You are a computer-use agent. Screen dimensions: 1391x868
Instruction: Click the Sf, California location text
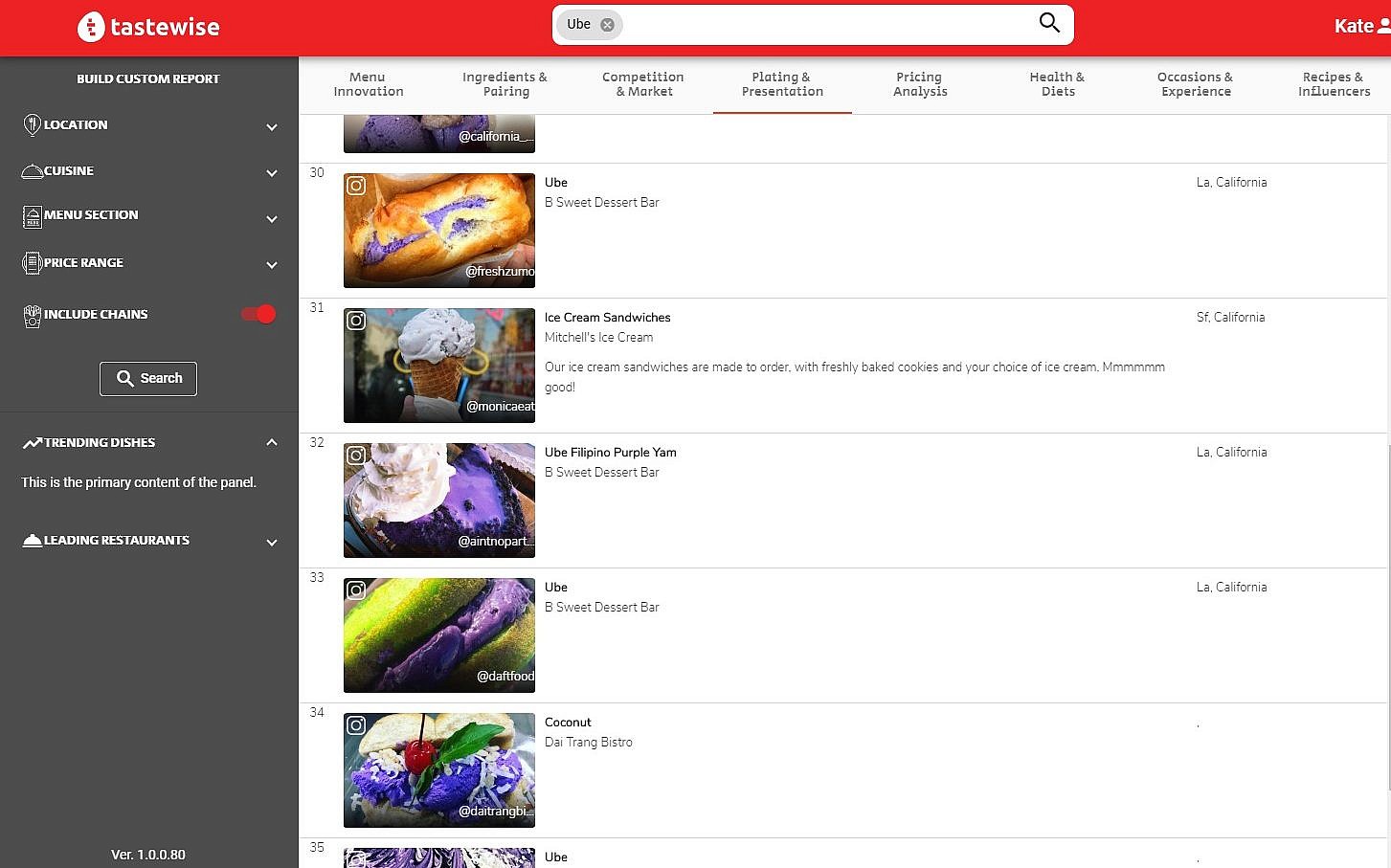(x=1231, y=318)
